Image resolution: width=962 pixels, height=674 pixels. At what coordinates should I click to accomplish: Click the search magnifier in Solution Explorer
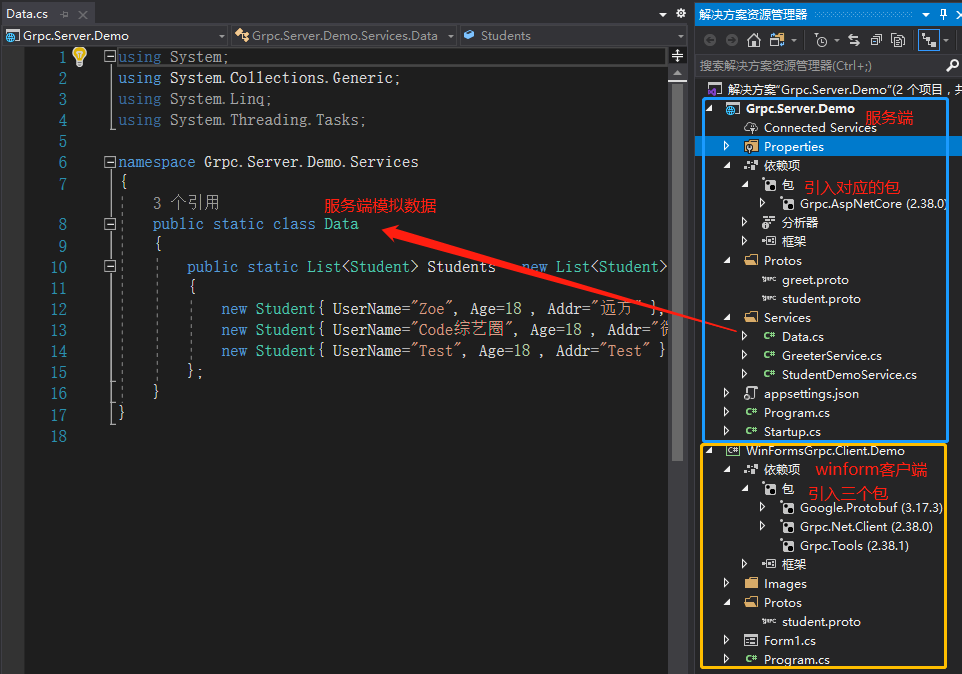tap(952, 65)
